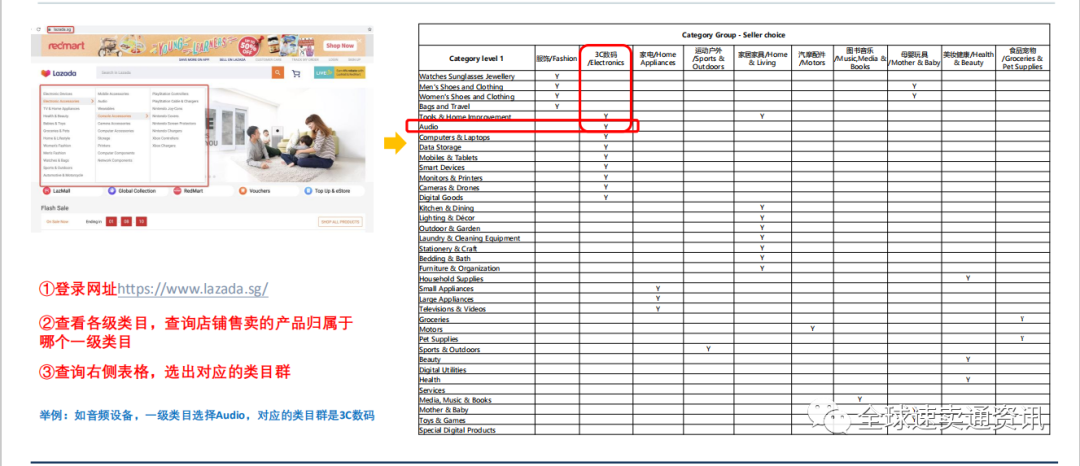1080x466 pixels.
Task: Open the shopping cart icon
Action: [296, 74]
